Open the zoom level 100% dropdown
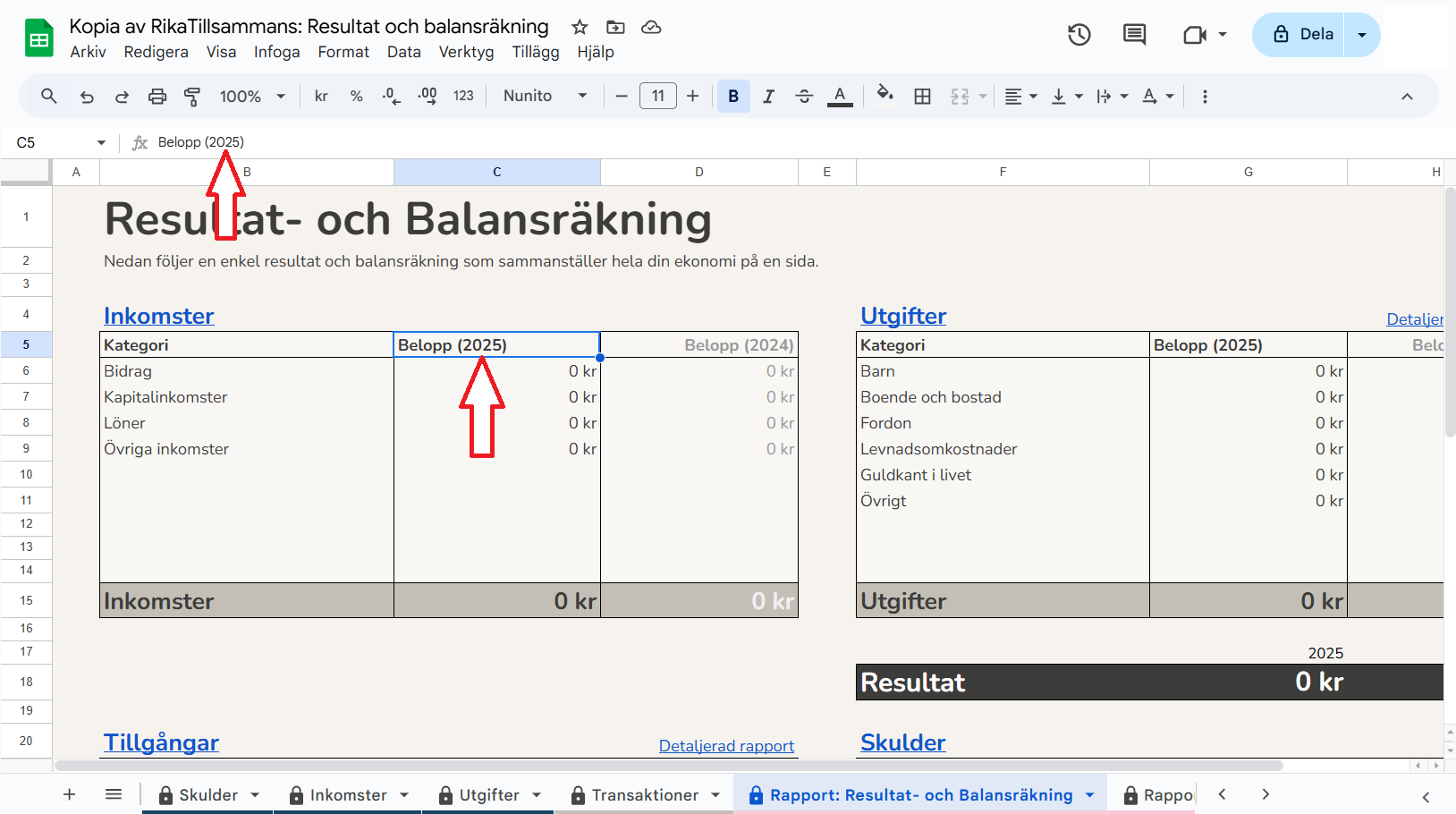Screen dimensions: 1456x814 252,97
